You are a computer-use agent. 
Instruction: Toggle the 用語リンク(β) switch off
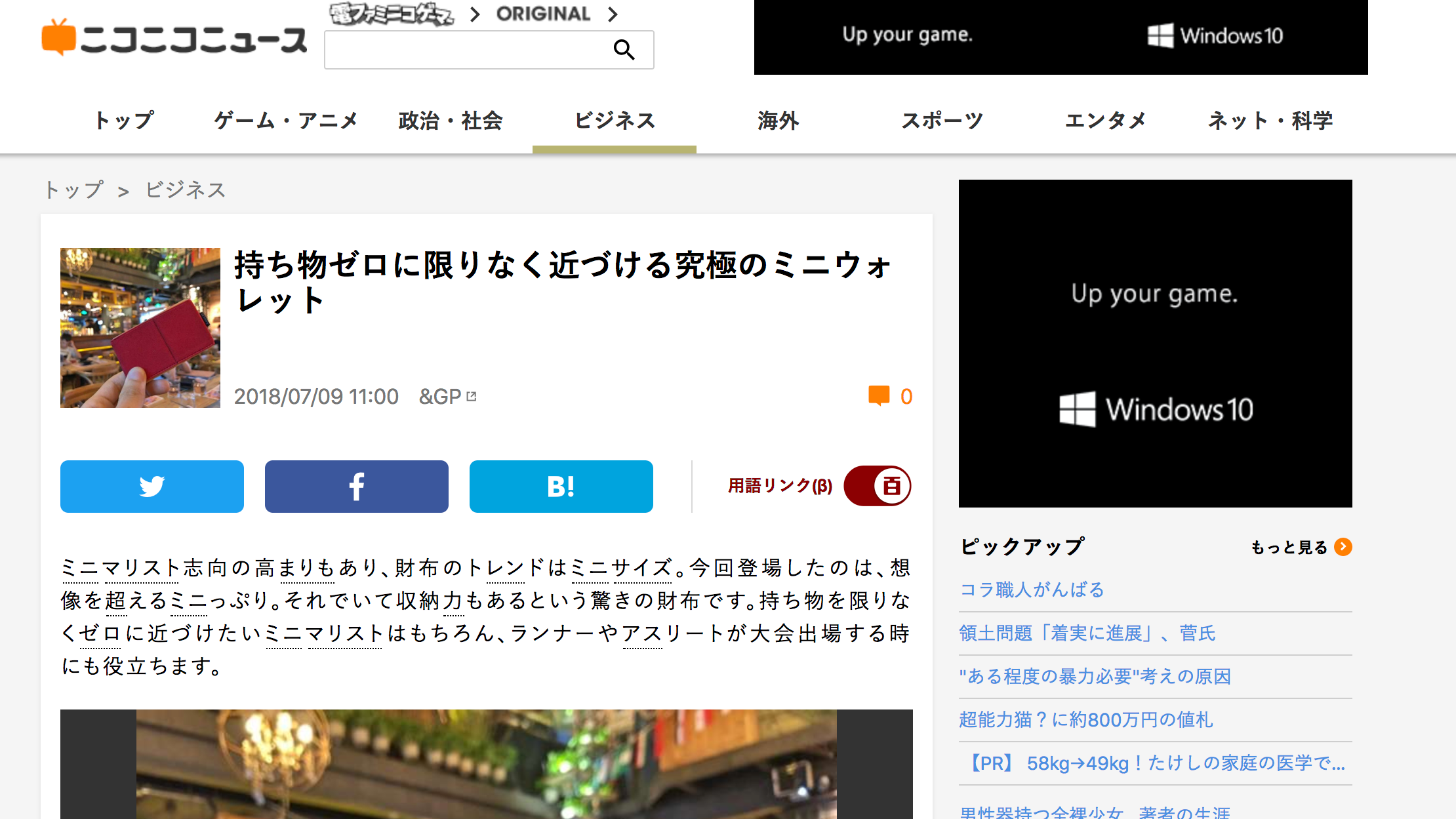tap(878, 486)
